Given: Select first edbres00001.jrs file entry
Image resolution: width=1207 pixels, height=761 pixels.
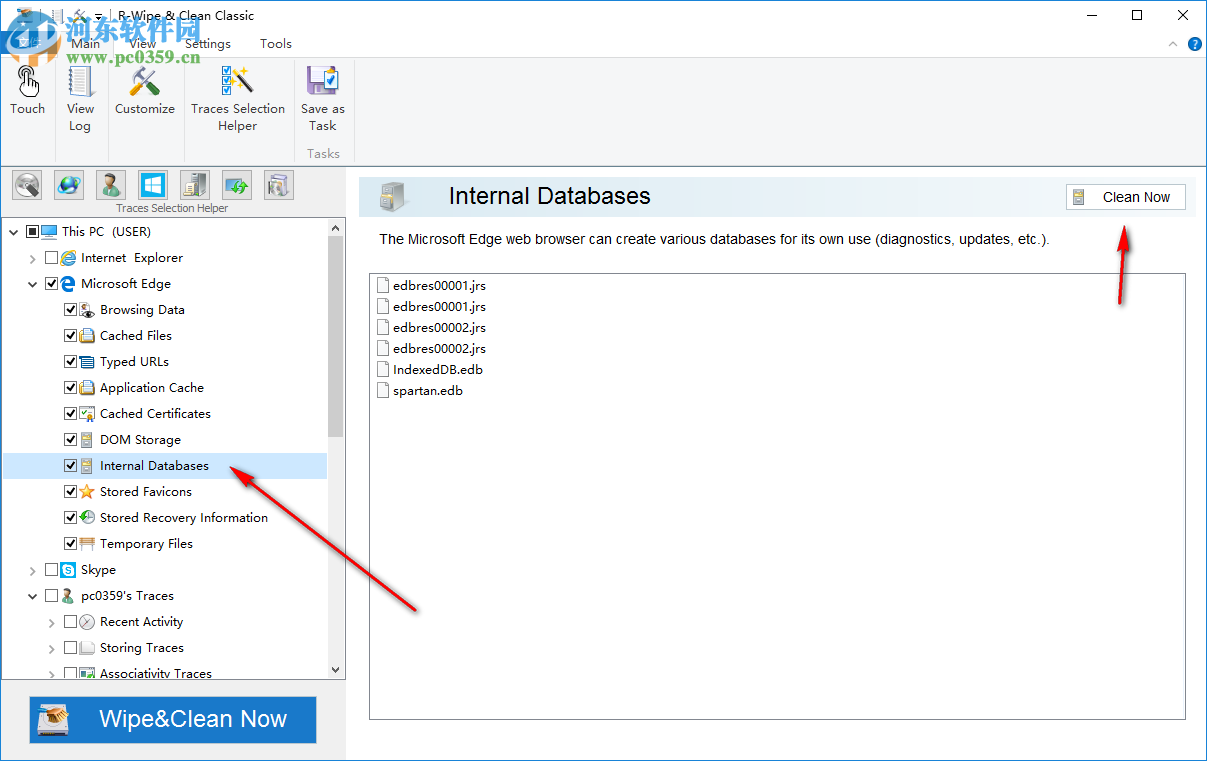Looking at the screenshot, I should (x=431, y=286).
